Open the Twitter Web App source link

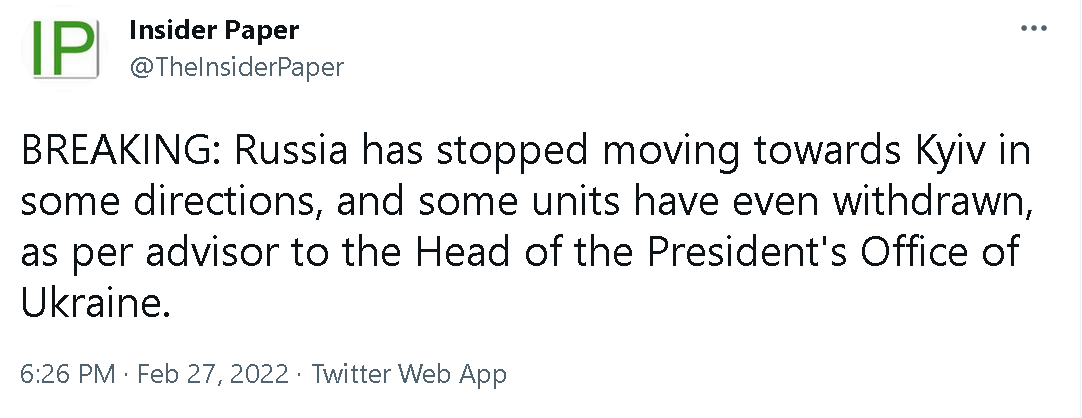point(409,375)
